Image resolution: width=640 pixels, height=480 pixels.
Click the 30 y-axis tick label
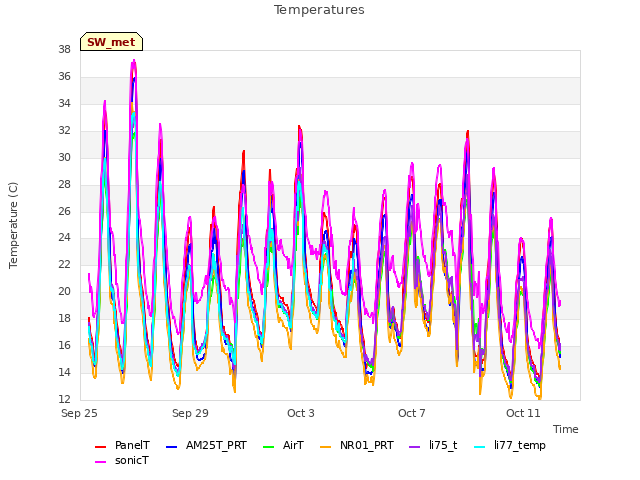point(64,157)
